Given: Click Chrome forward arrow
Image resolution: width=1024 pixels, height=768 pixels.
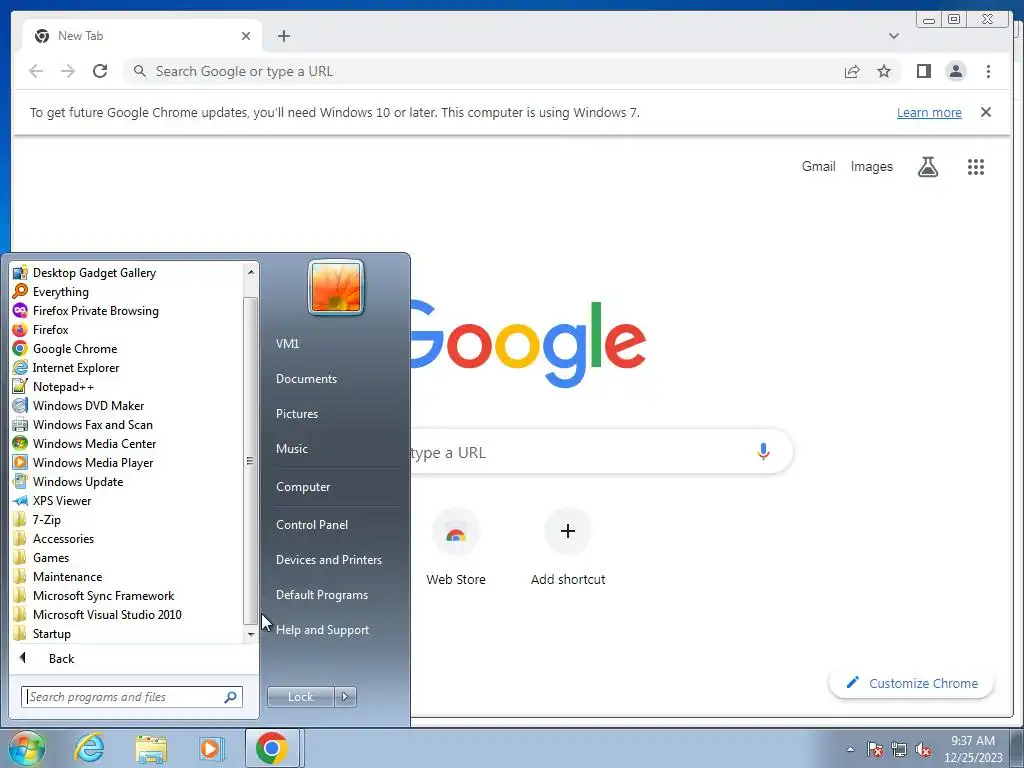Looking at the screenshot, I should tap(68, 71).
